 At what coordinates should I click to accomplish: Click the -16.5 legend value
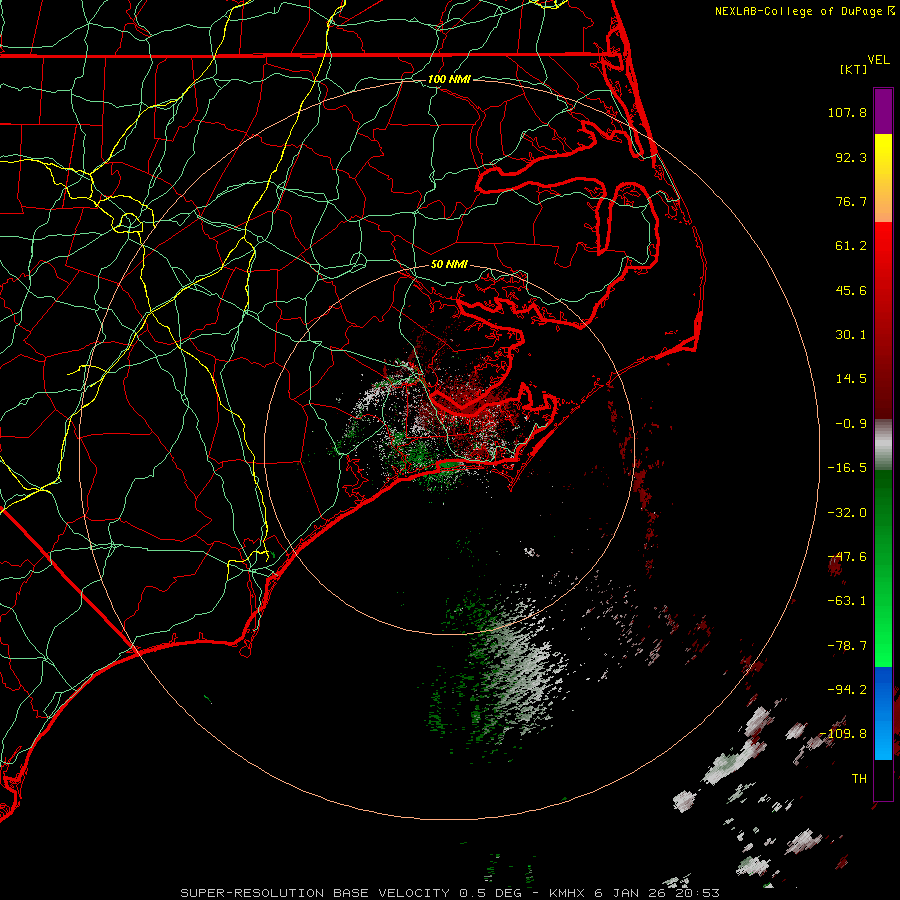tap(847, 468)
